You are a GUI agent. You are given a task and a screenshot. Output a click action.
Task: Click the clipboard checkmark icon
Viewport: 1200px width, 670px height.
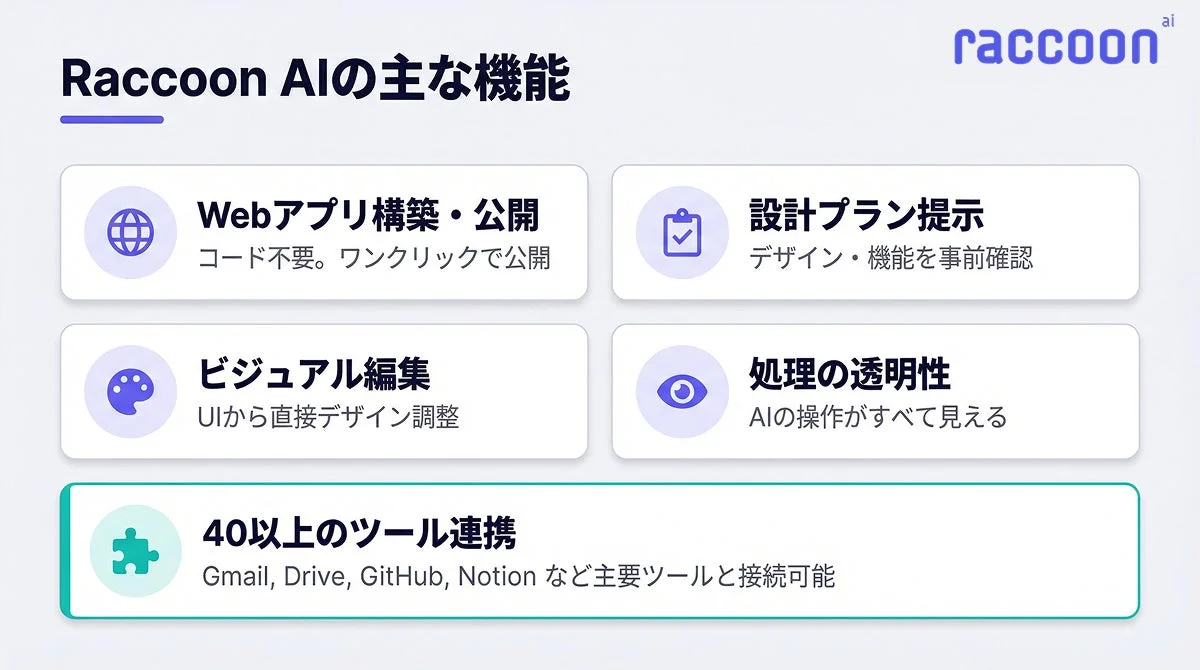tap(682, 232)
